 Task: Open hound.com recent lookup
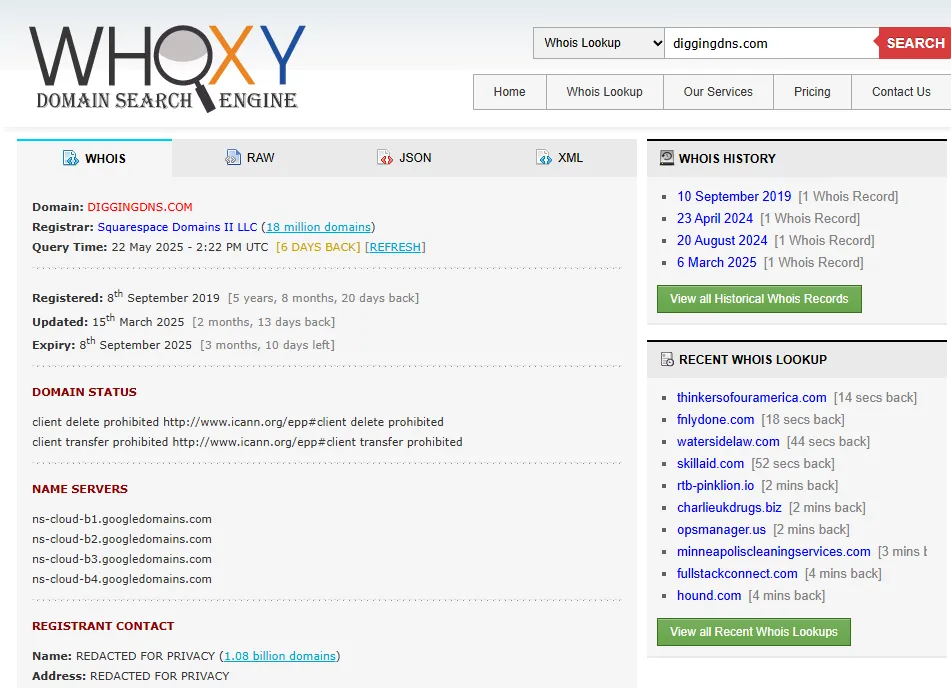click(709, 595)
